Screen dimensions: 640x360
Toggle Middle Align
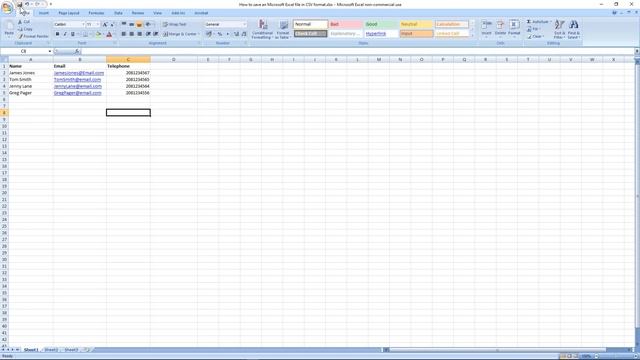131,24
